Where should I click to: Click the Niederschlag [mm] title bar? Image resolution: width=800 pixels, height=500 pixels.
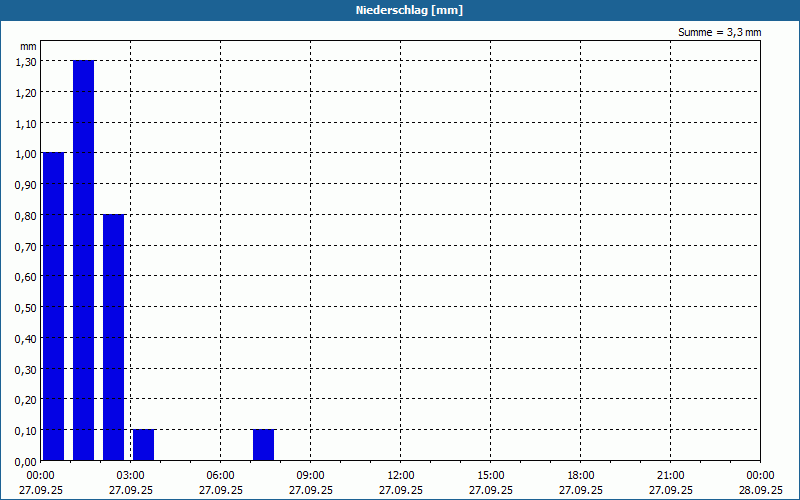point(400,10)
